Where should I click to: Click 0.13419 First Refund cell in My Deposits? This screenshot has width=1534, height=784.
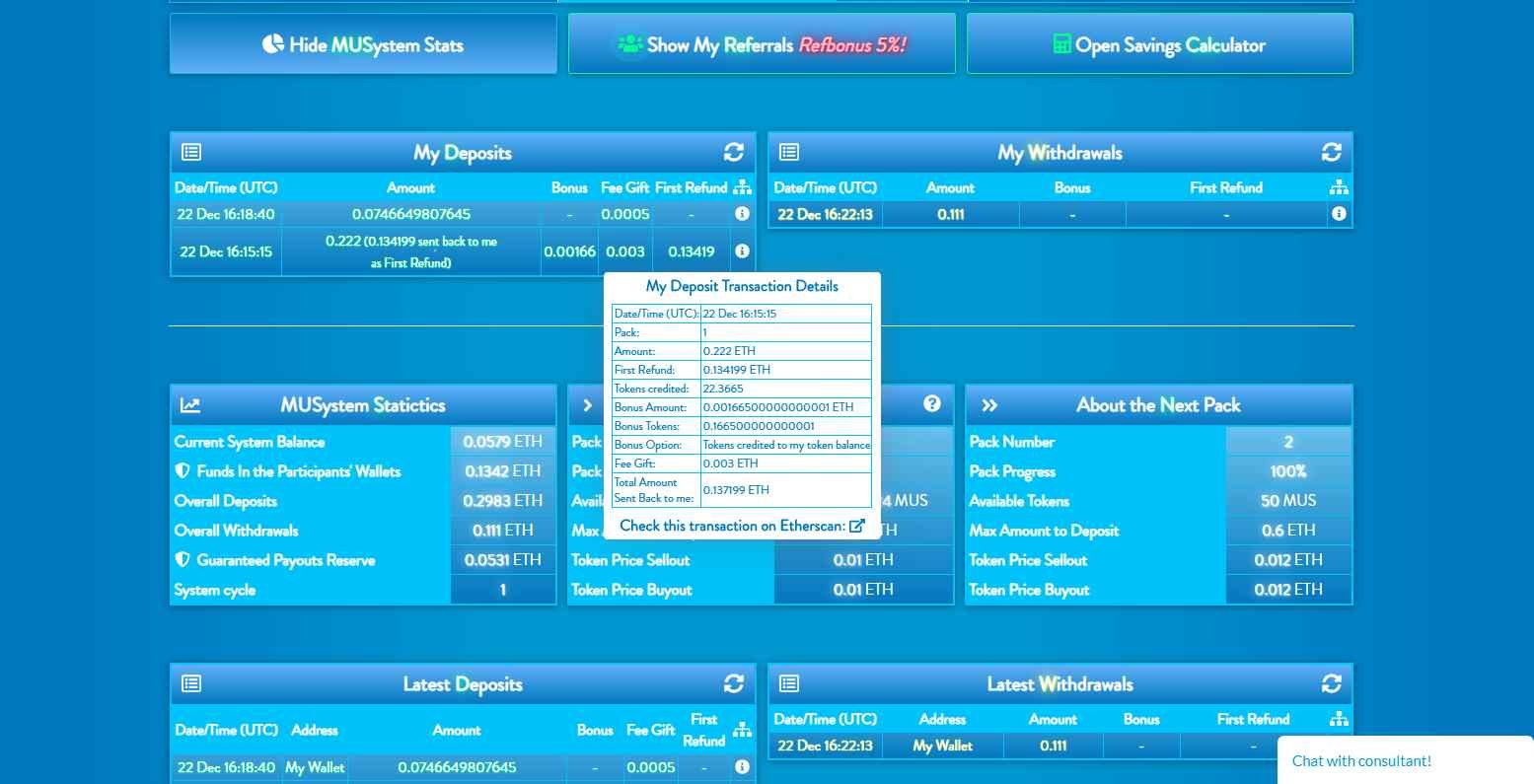[692, 251]
